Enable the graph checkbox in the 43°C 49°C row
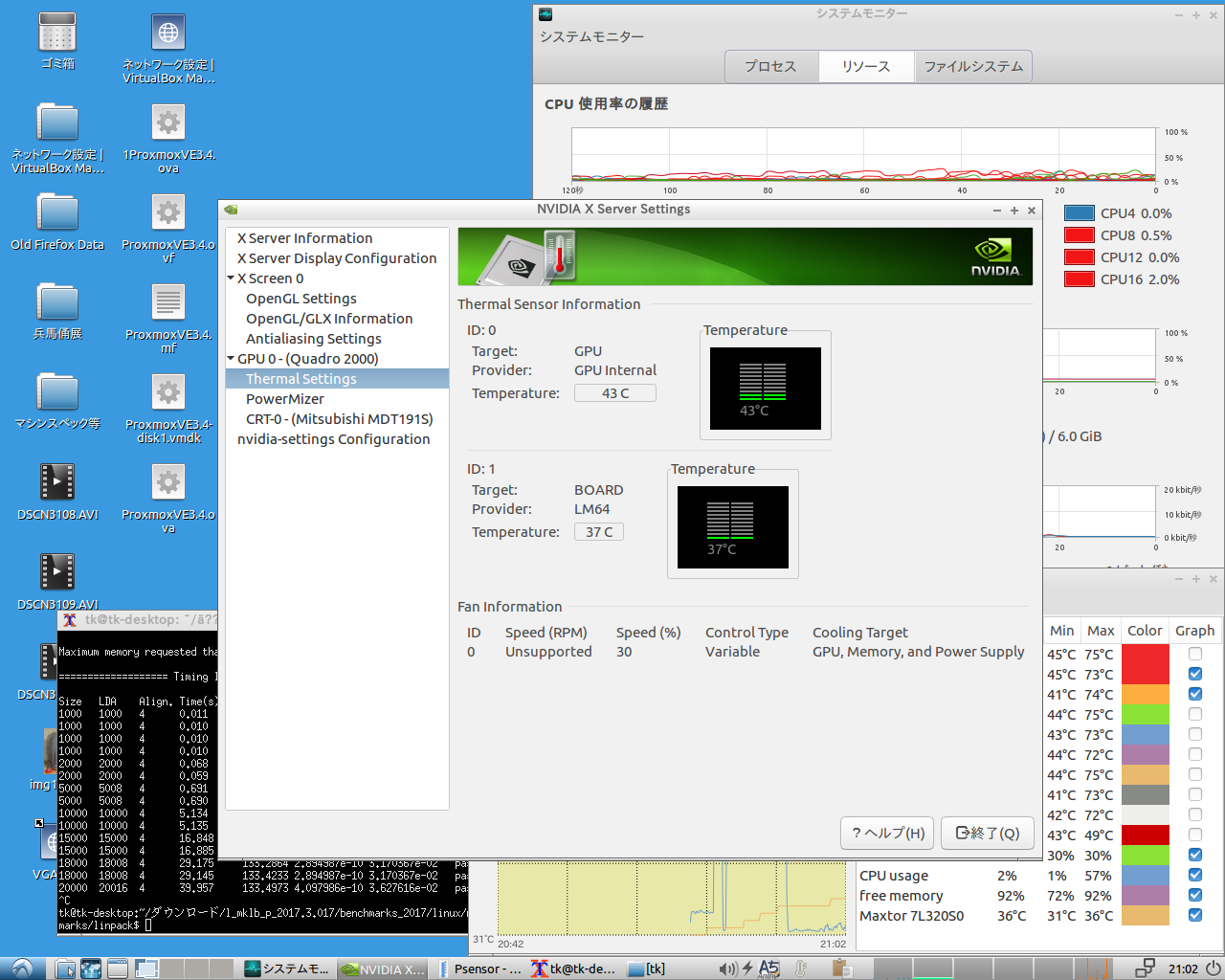1225x980 pixels. pos(1195,835)
